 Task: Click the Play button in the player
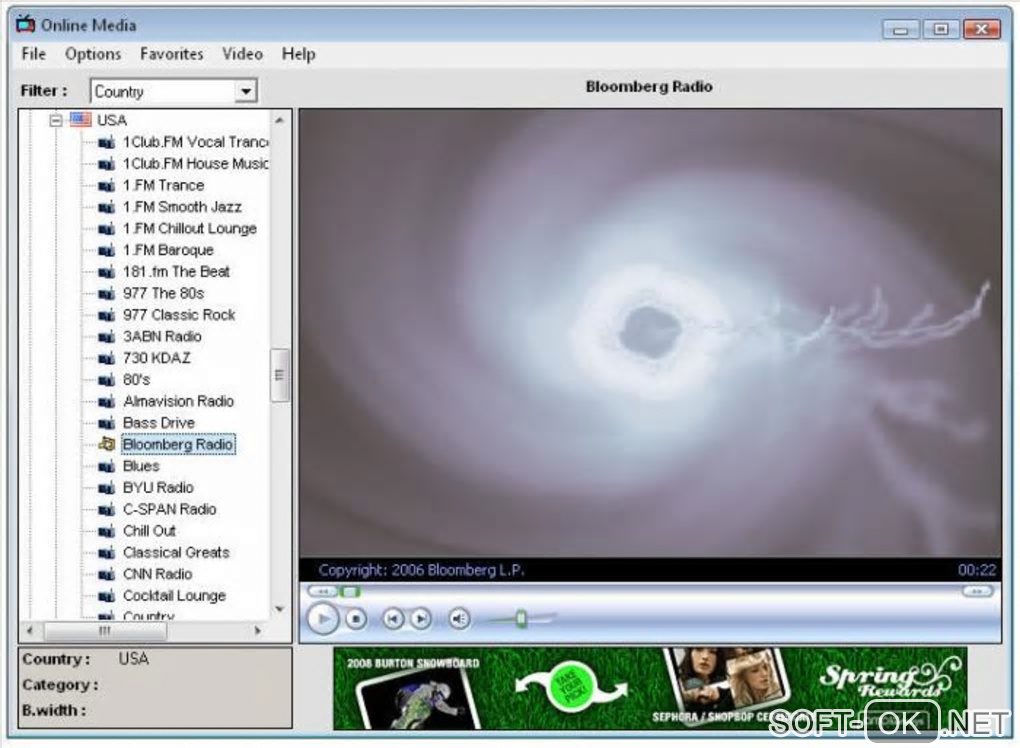(323, 619)
